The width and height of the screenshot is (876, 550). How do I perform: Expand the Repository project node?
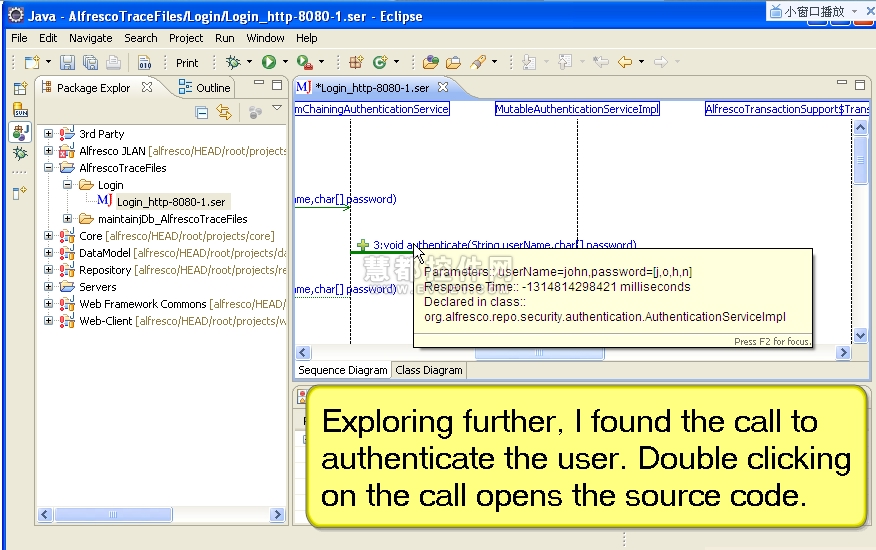coord(49,269)
